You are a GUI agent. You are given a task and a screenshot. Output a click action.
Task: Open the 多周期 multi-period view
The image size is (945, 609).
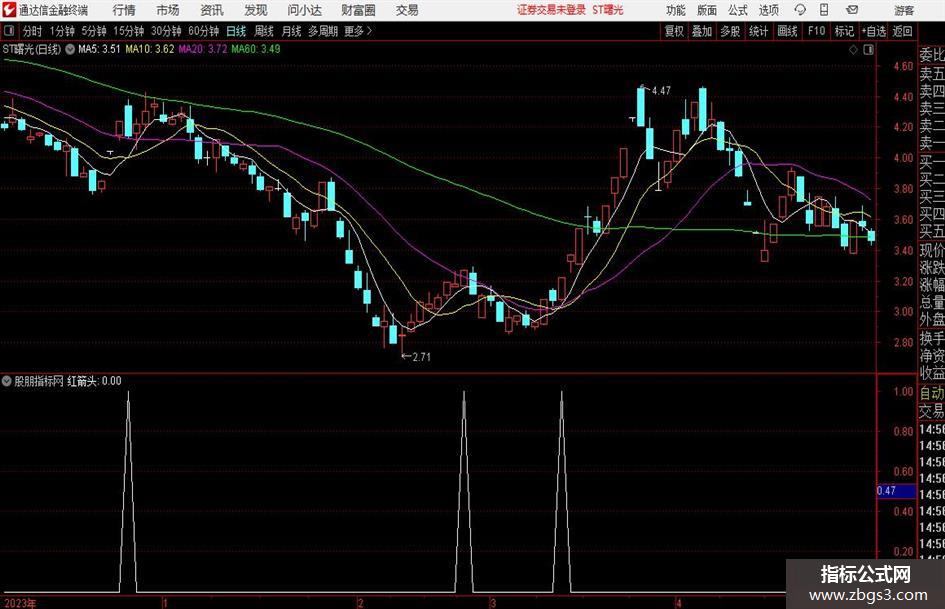coord(323,31)
